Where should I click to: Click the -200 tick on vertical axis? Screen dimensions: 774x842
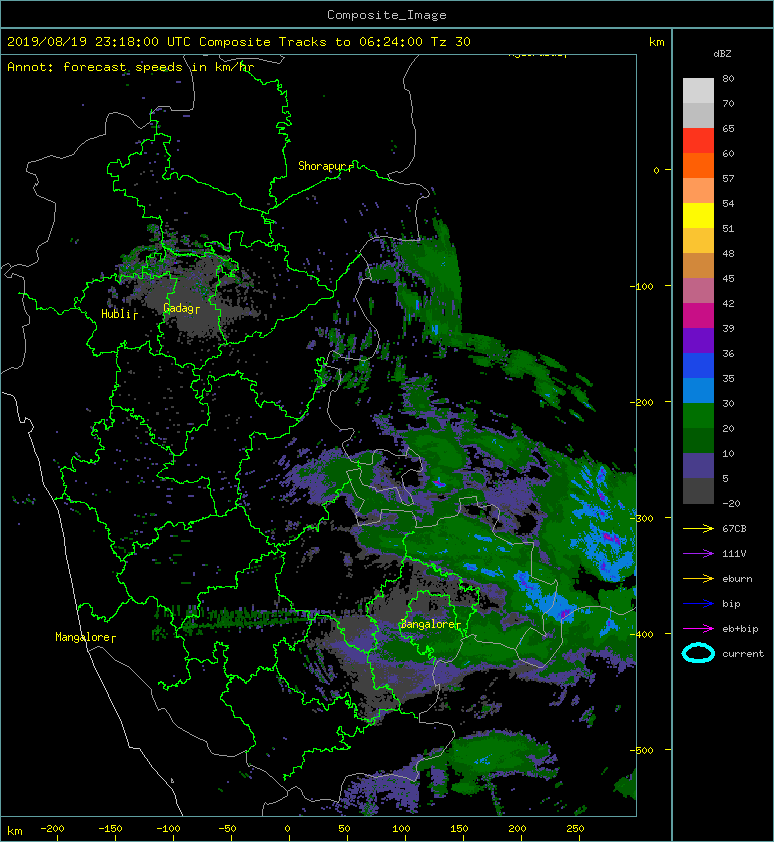point(642,402)
